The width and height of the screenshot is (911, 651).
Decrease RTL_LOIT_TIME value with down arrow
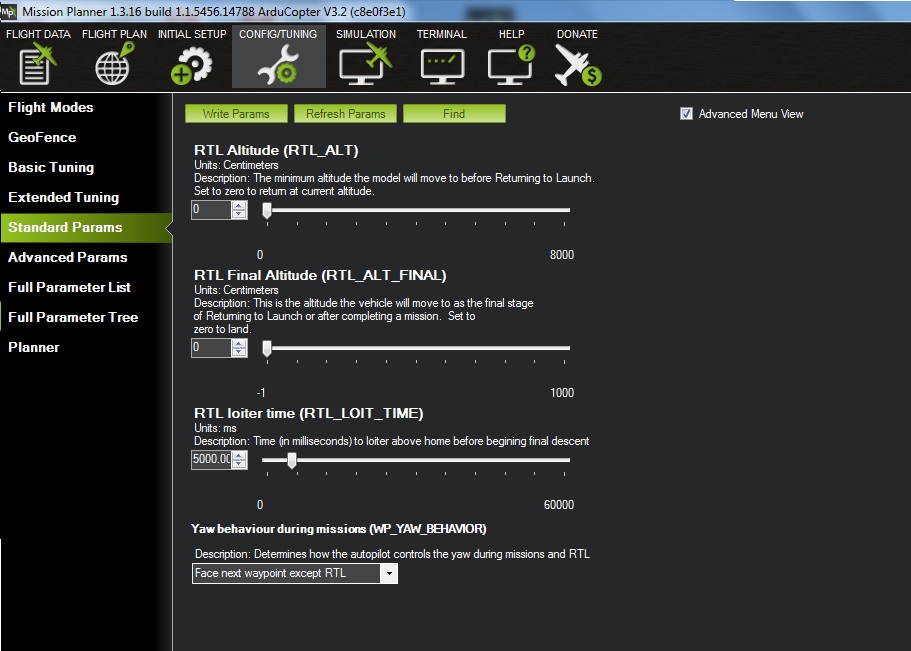(x=239, y=464)
